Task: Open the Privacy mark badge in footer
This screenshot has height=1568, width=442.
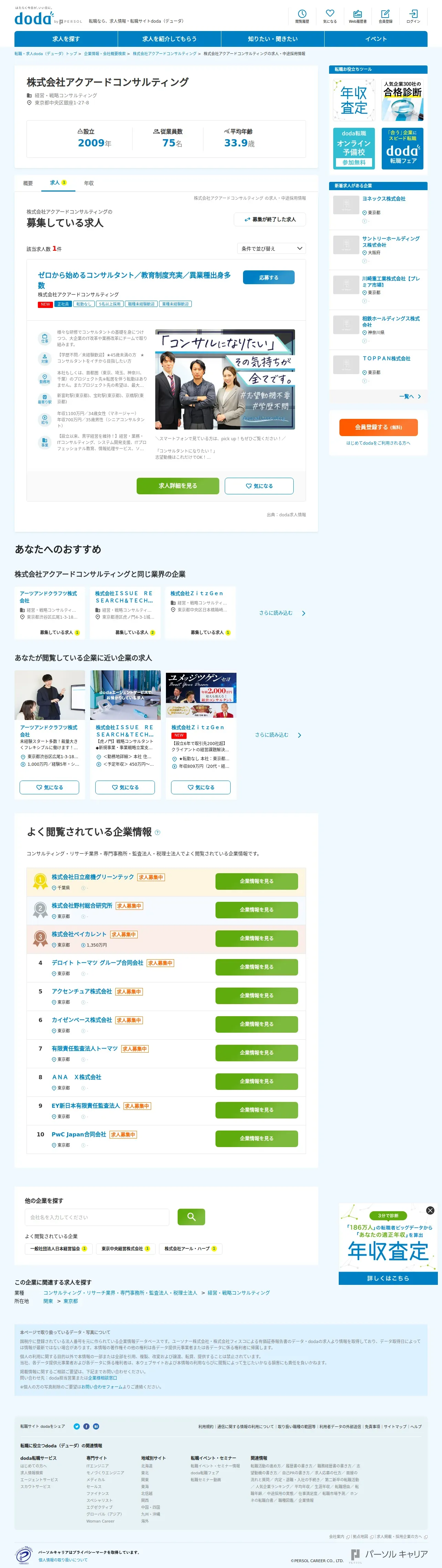Action: tap(23, 1555)
